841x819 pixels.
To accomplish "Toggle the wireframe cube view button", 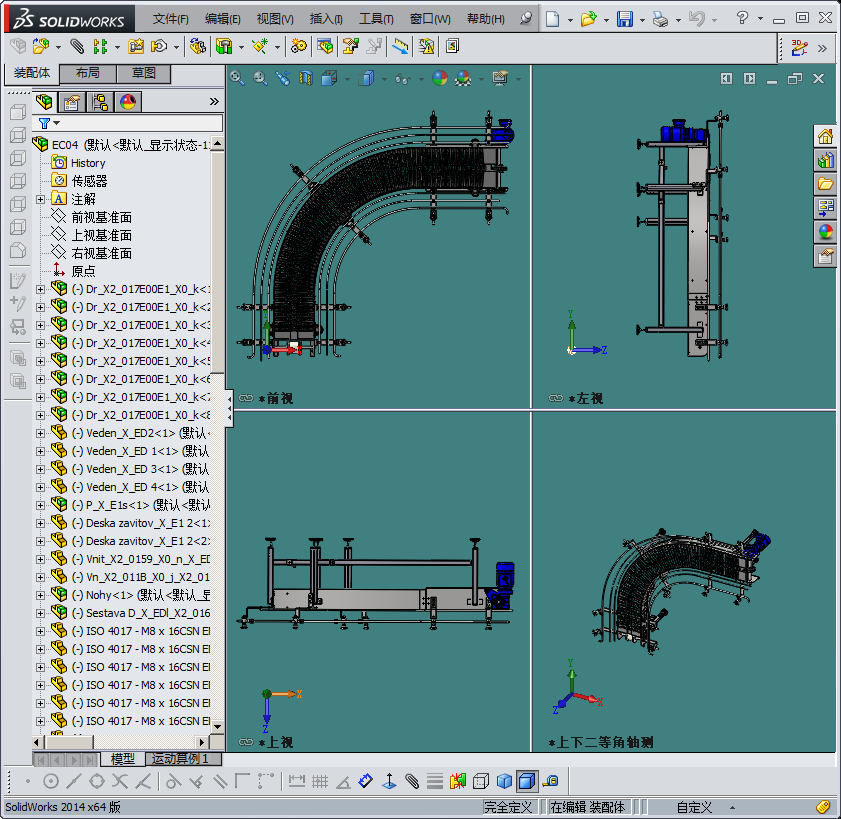I will point(481,781).
